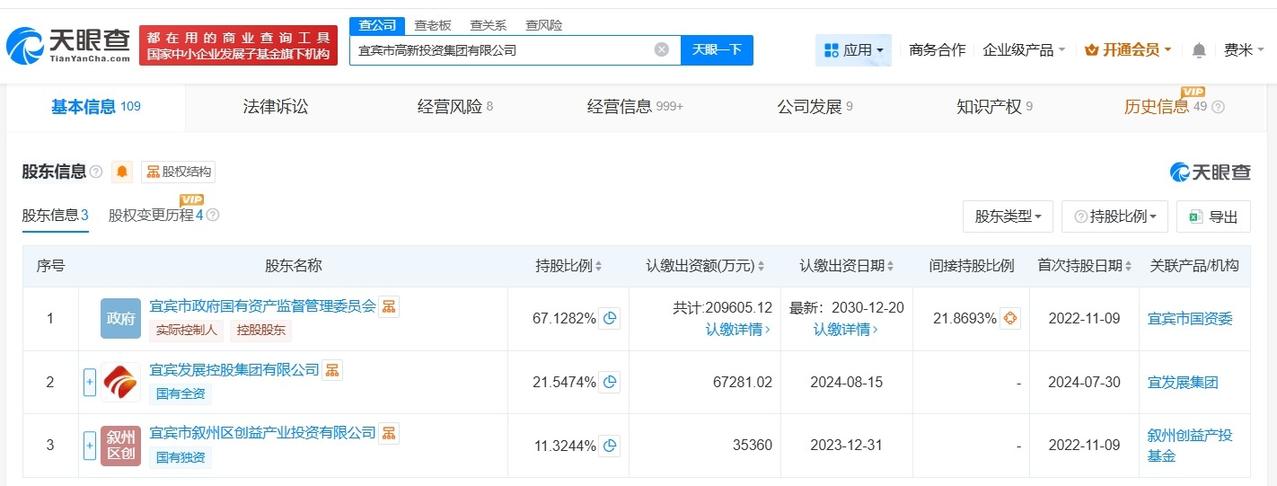Viewport: 1277px width, 486px height.
Task: Open the 叙州创益产投基金 related link
Action: [x=1190, y=445]
